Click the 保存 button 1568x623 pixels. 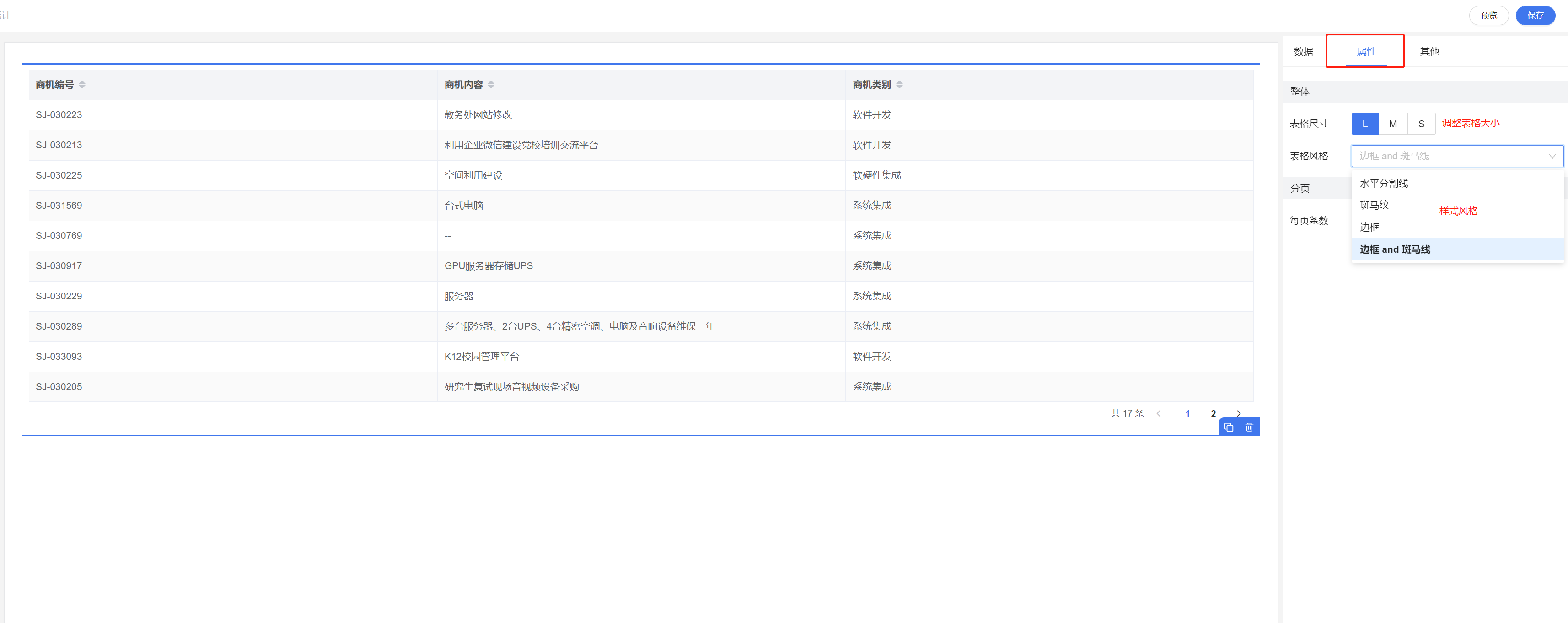coord(1535,15)
